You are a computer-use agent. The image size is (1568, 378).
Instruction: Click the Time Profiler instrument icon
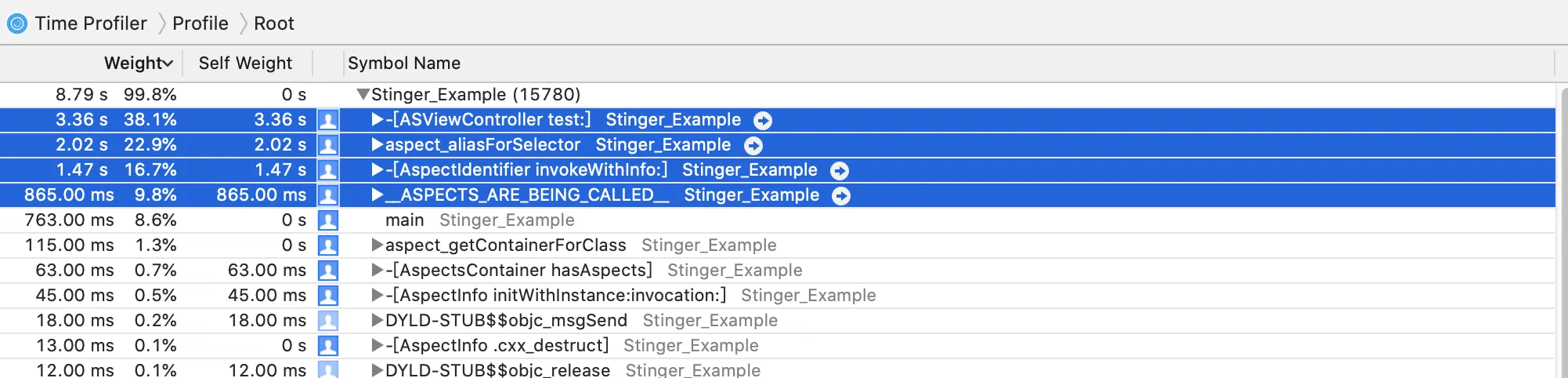pyautogui.click(x=17, y=24)
